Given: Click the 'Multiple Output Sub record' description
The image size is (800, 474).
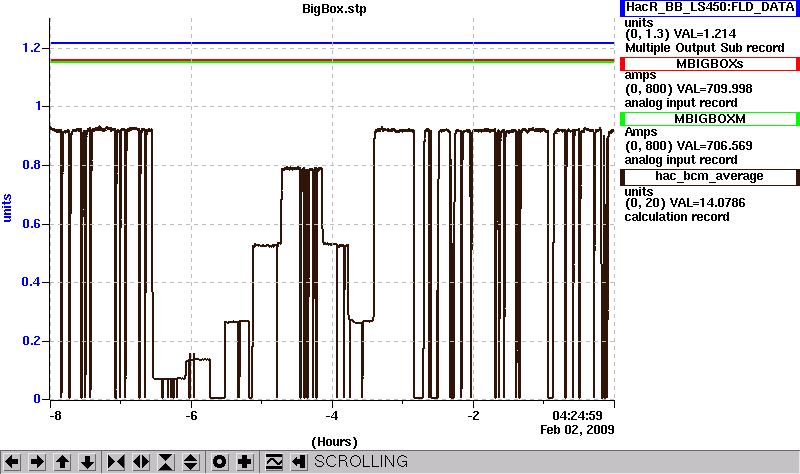Looking at the screenshot, I should click(x=705, y=48).
